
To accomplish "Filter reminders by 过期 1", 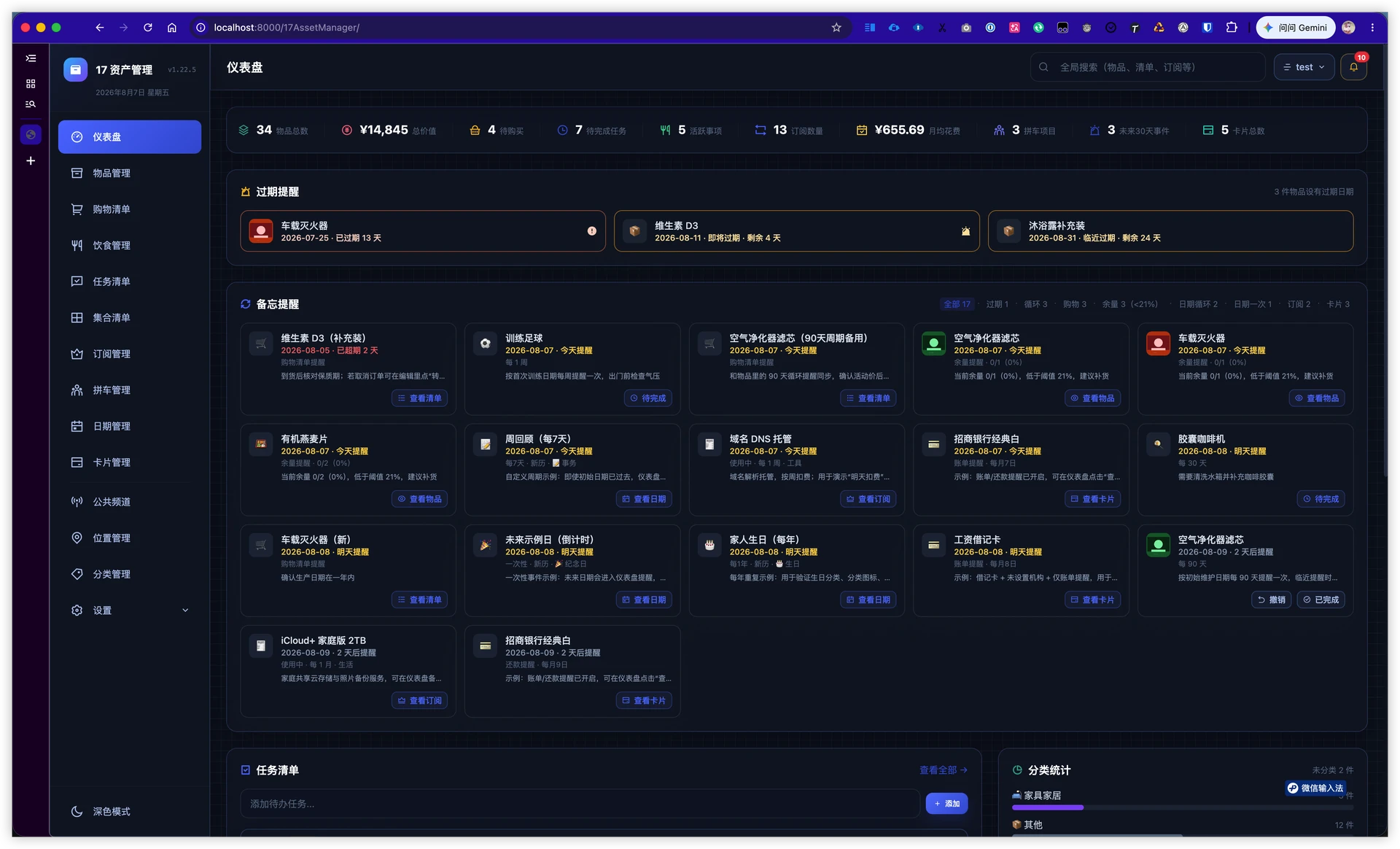I will 997,304.
